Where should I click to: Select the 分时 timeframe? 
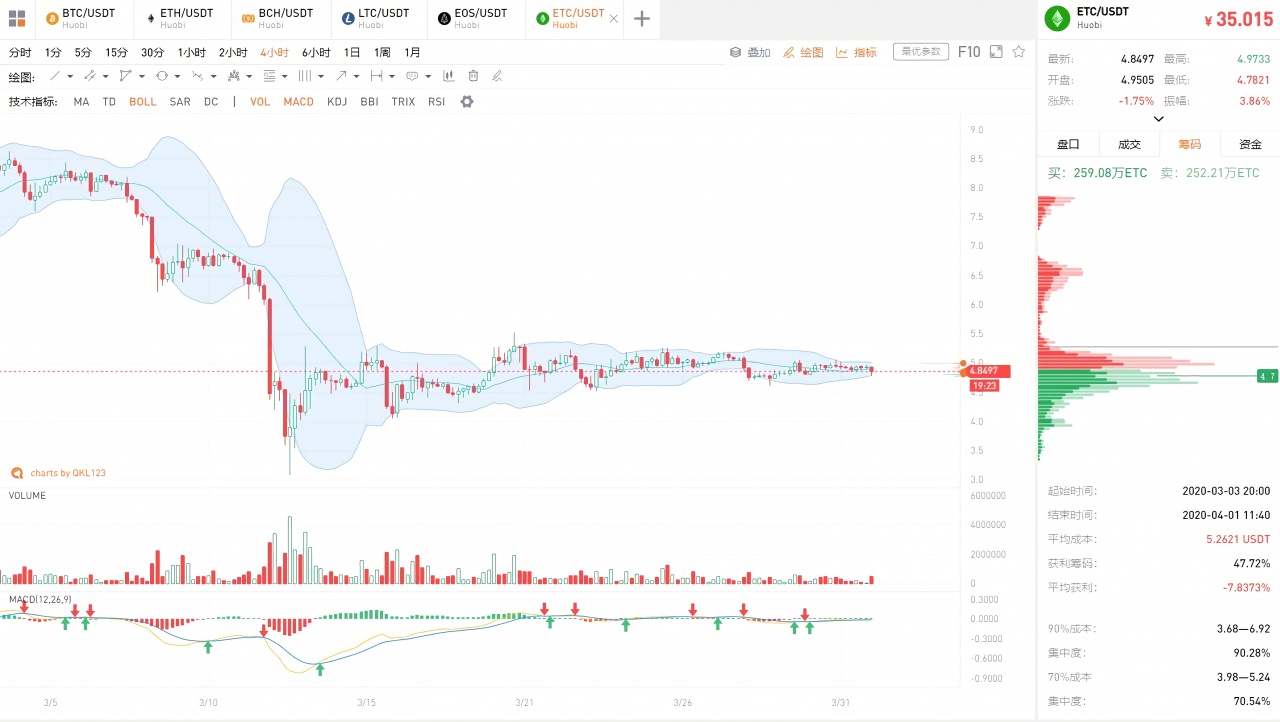point(20,52)
